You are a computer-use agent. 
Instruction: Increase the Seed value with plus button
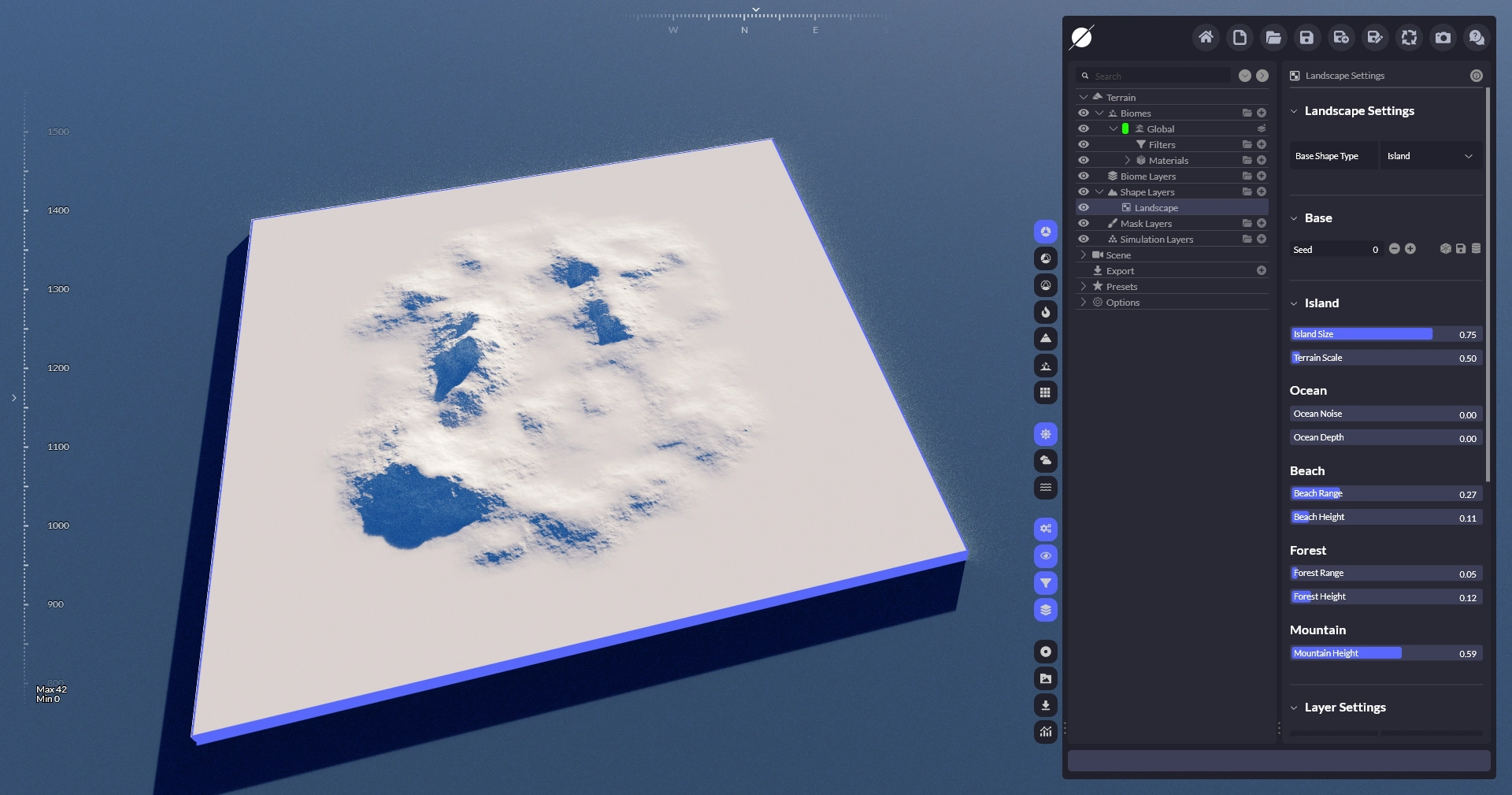coord(1410,249)
